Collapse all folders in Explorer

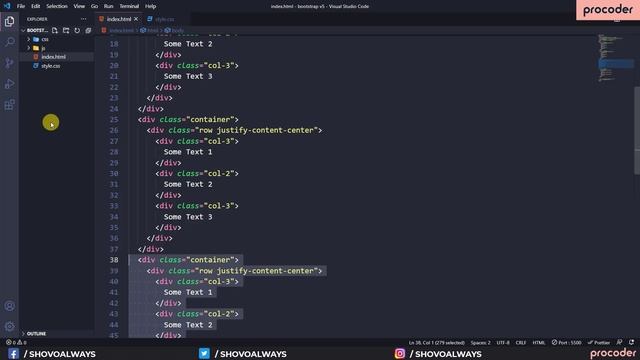[88, 31]
